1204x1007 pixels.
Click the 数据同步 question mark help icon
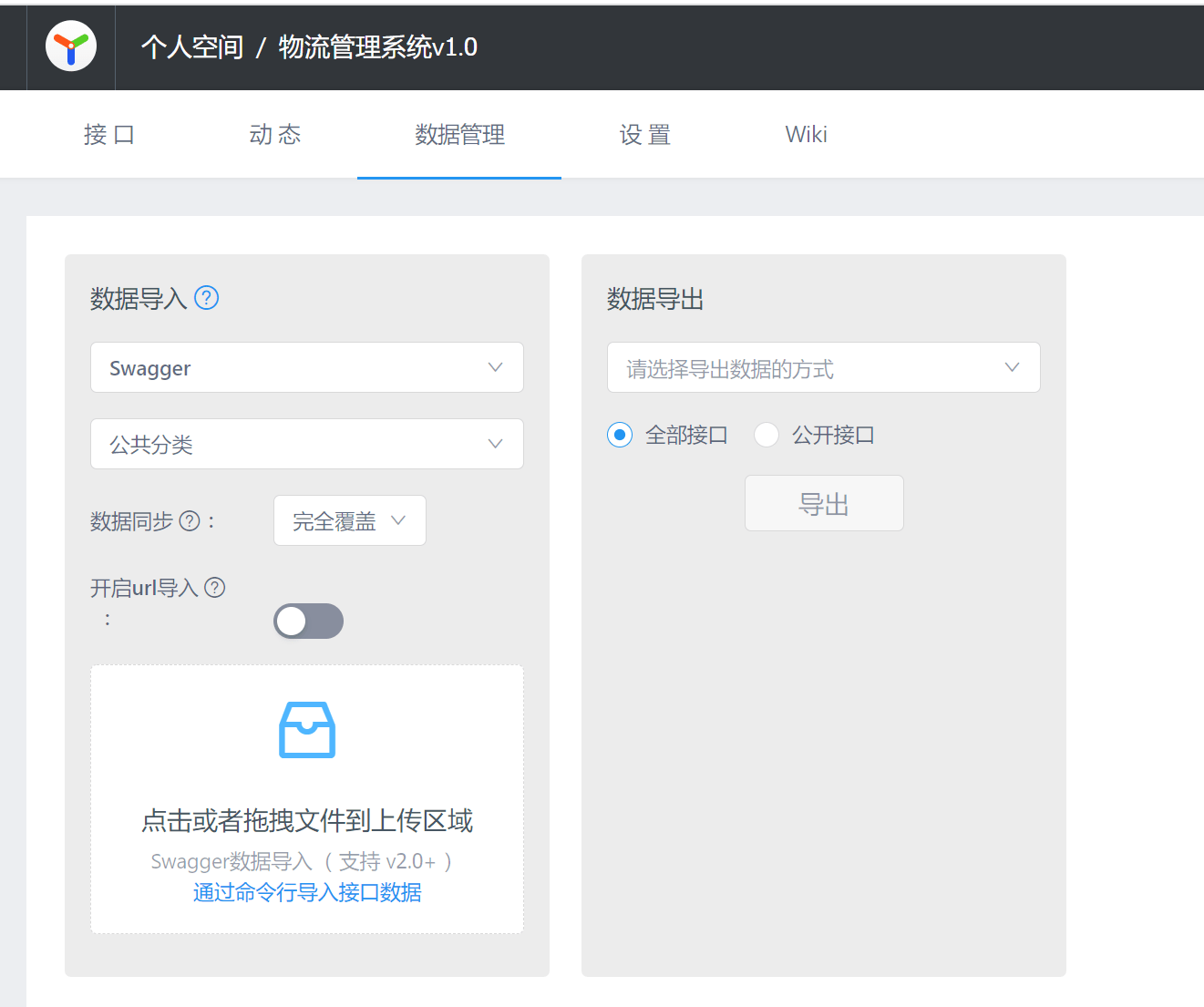(189, 520)
